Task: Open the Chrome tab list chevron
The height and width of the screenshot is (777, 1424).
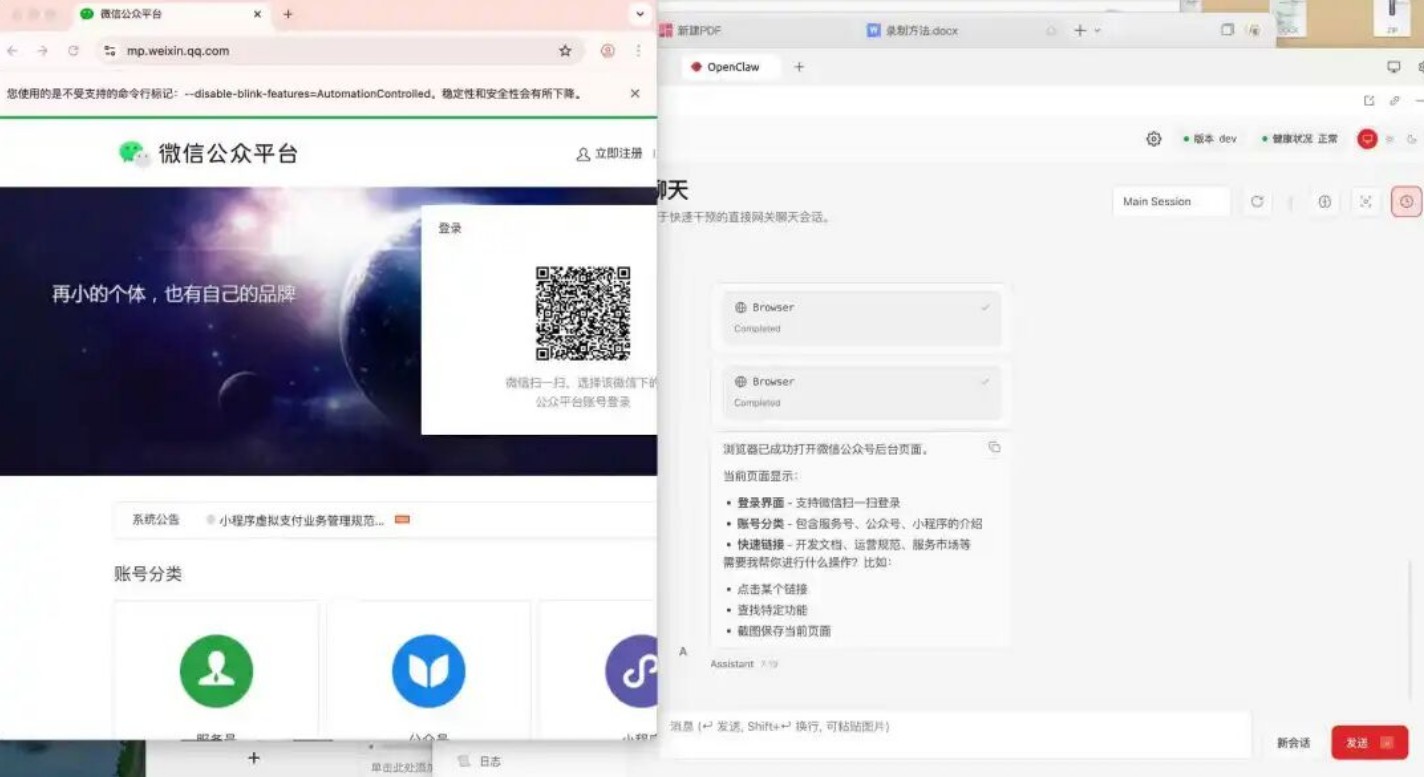Action: (x=638, y=14)
